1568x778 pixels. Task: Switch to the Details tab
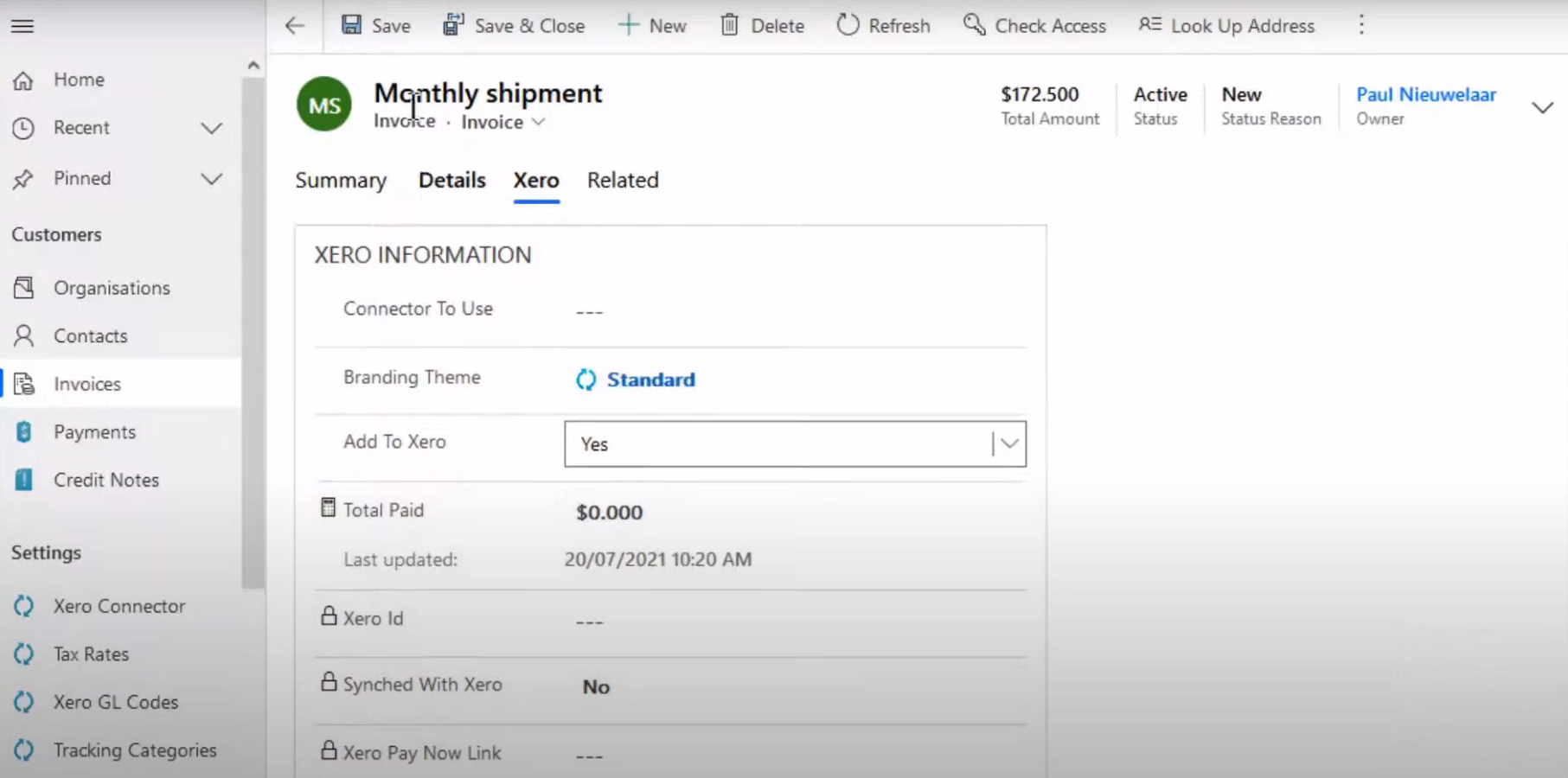[451, 180]
